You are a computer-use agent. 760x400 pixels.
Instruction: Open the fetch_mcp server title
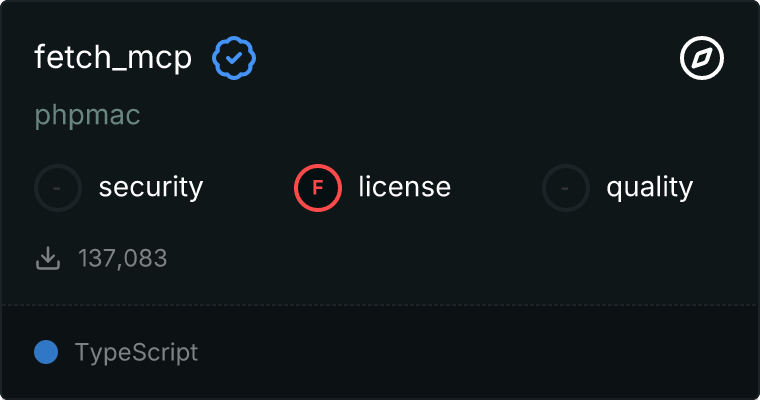pyautogui.click(x=113, y=59)
